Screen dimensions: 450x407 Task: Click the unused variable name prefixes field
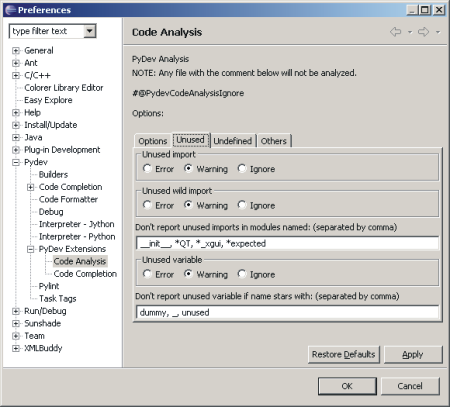click(x=287, y=312)
